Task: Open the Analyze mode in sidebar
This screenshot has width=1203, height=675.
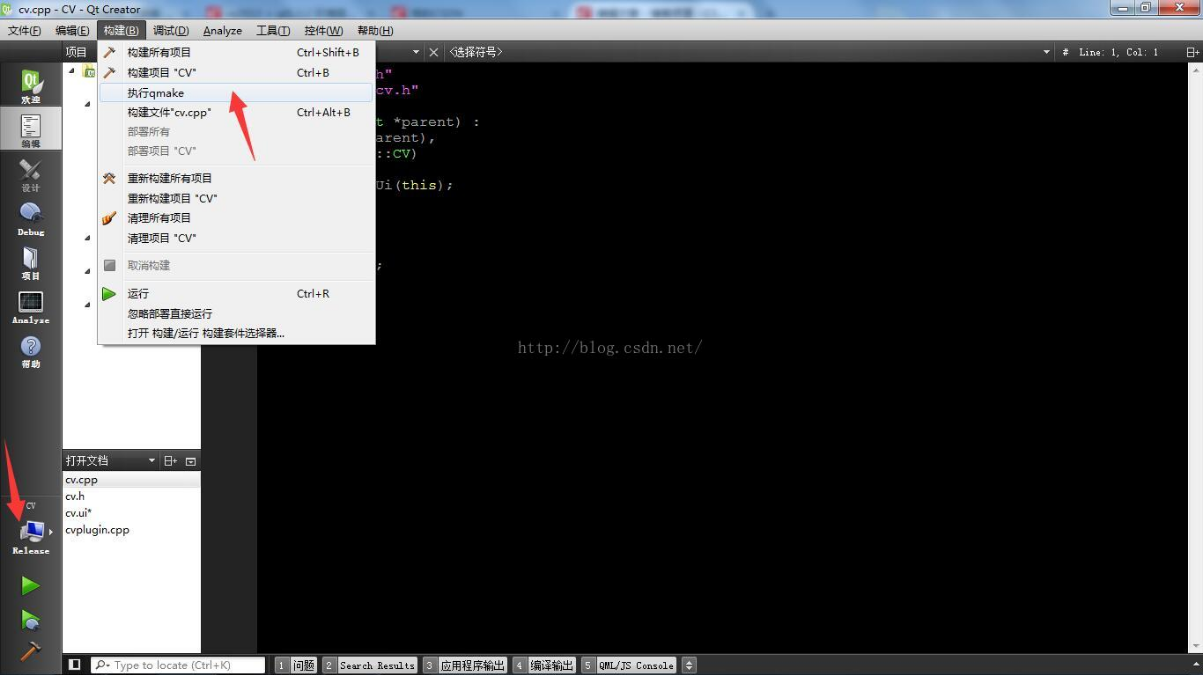Action: 30,307
